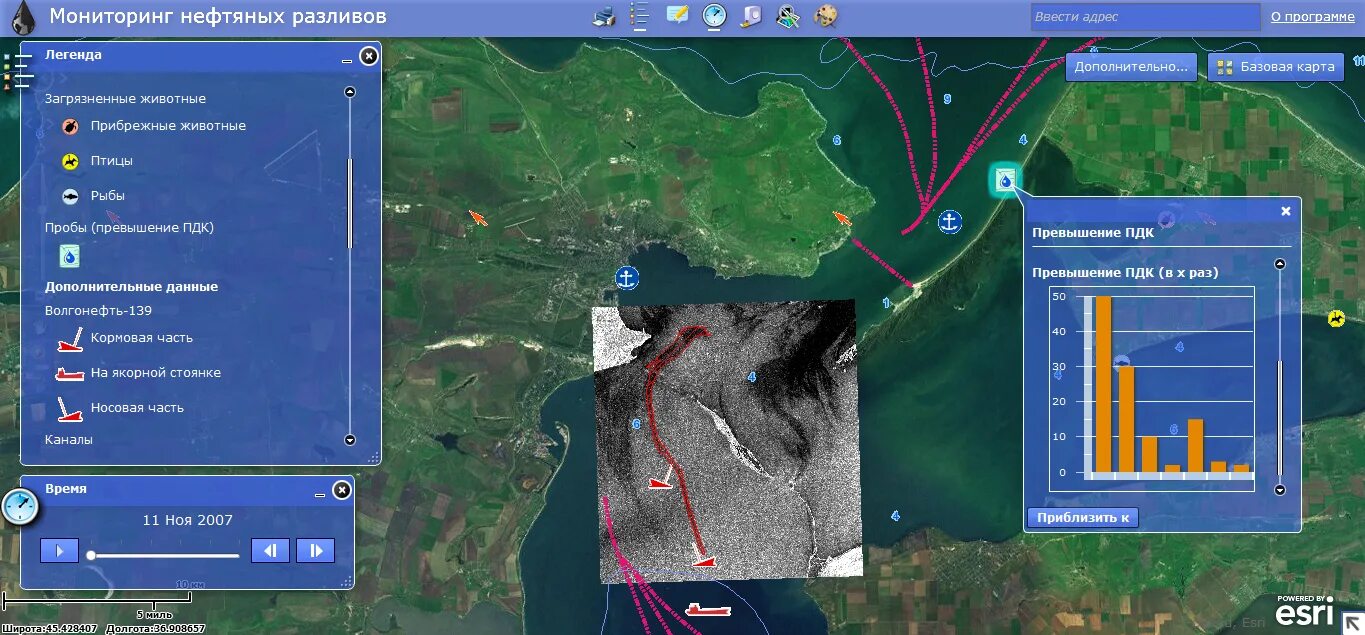Click the Print widget icon
Screen dimensions: 1365x635
(603, 15)
